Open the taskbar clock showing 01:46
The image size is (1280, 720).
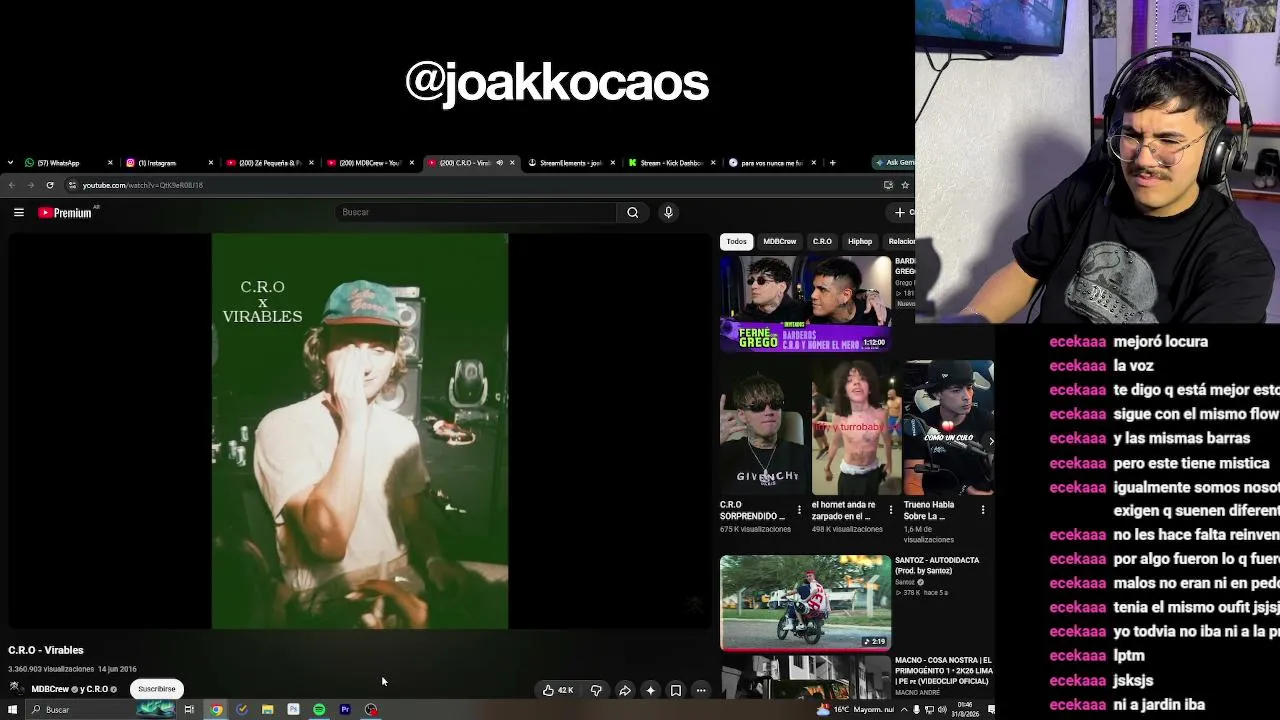(965, 710)
